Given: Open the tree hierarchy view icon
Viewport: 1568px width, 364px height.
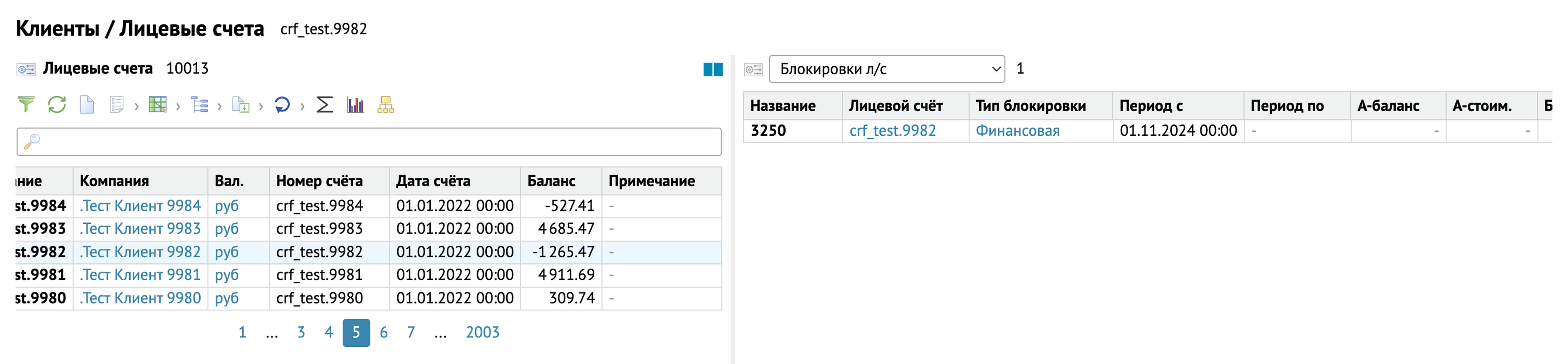Looking at the screenshot, I should point(199,105).
